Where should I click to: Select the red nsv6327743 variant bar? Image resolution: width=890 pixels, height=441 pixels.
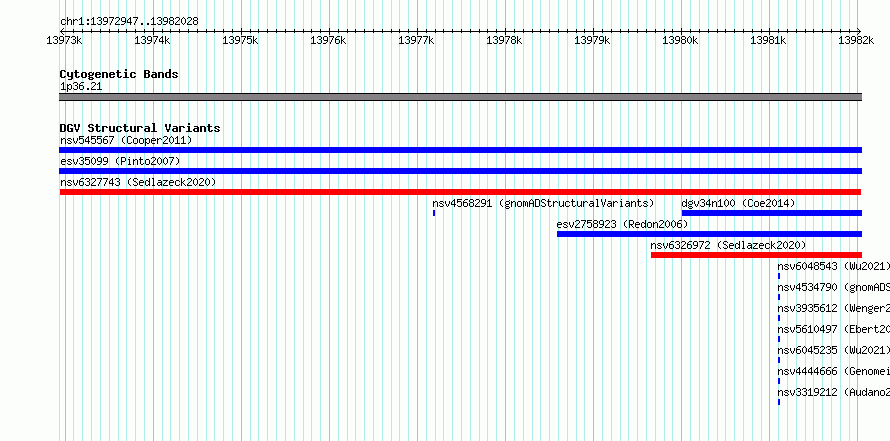pyautogui.click(x=460, y=192)
